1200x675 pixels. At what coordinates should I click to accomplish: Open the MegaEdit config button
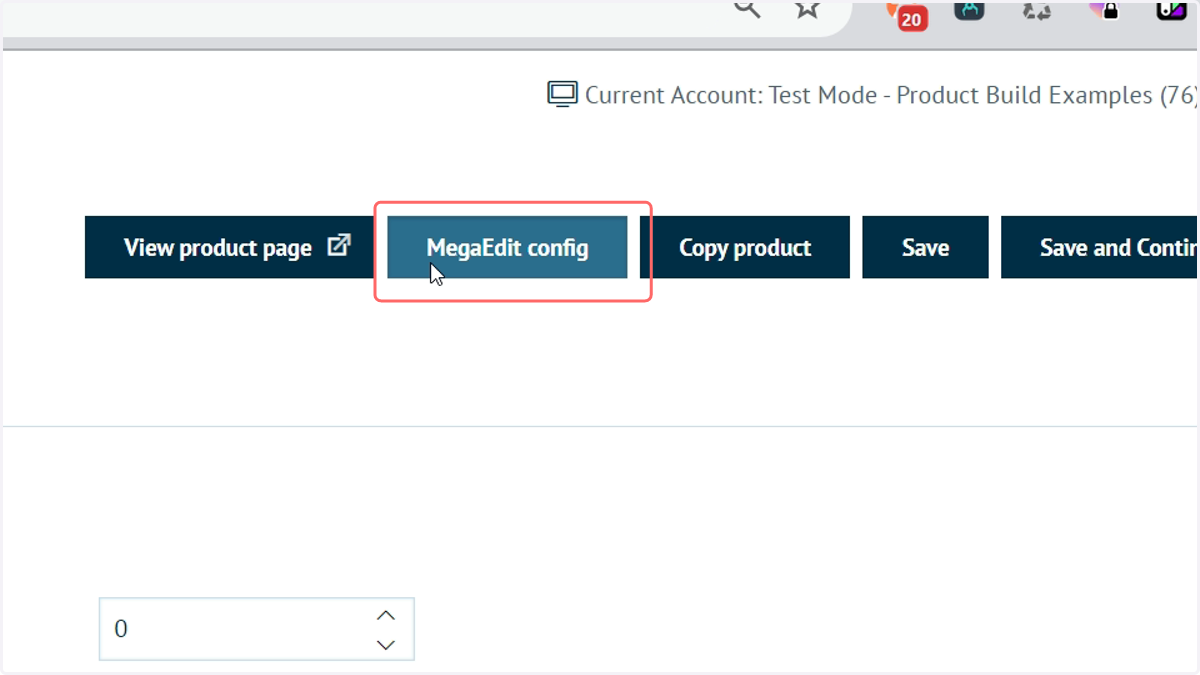tap(507, 247)
